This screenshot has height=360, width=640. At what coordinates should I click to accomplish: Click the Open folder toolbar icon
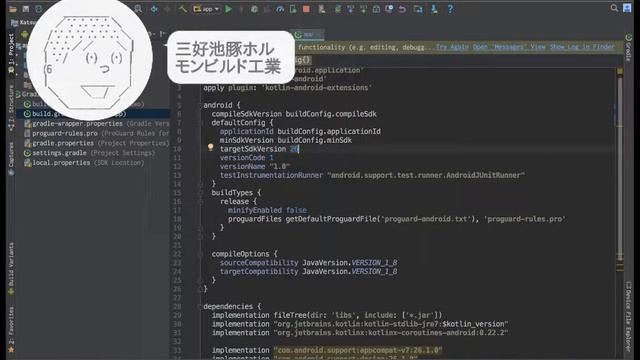click(13, 9)
